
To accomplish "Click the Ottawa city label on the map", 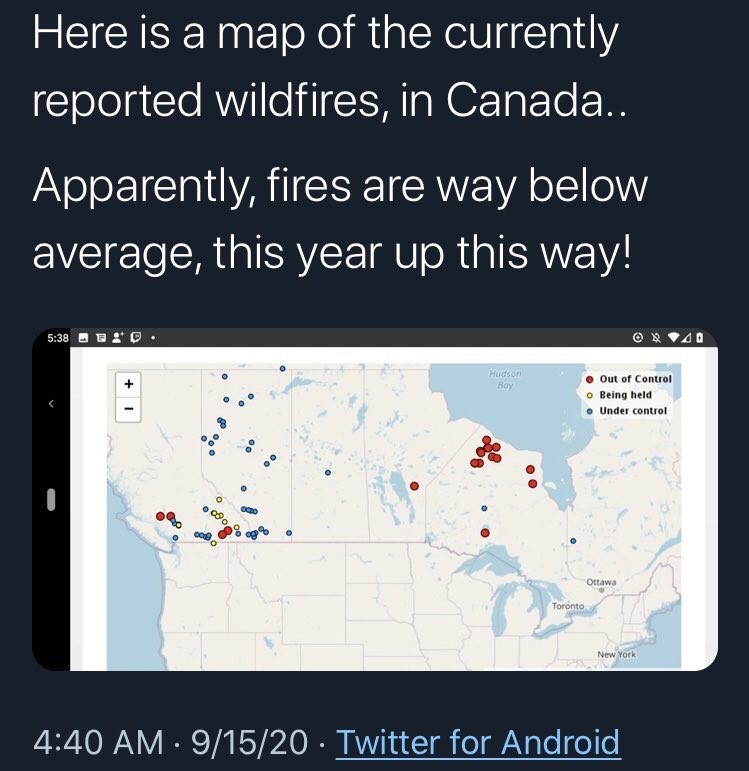I will point(601,582).
